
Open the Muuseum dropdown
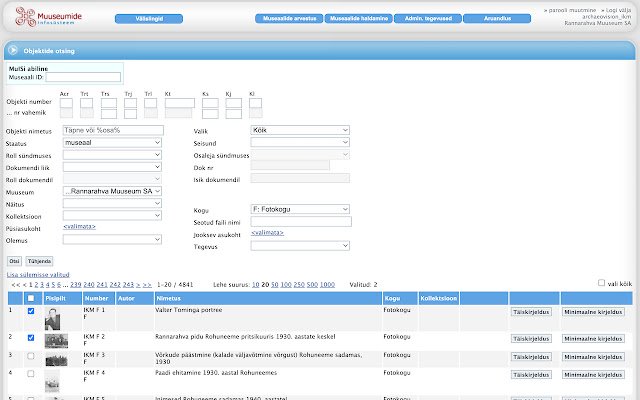112,191
